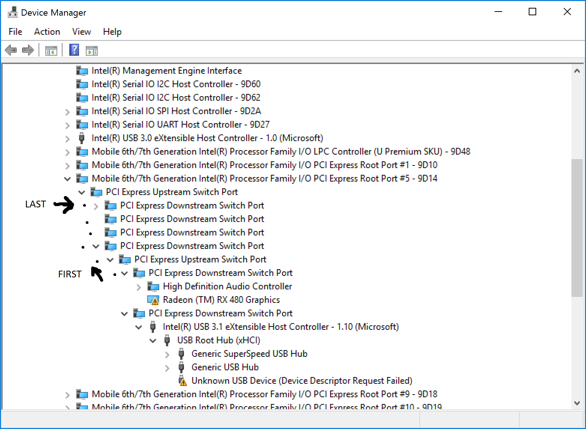
Task: Expand Serial IO UART Host Controller 9D27
Action: [67, 125]
